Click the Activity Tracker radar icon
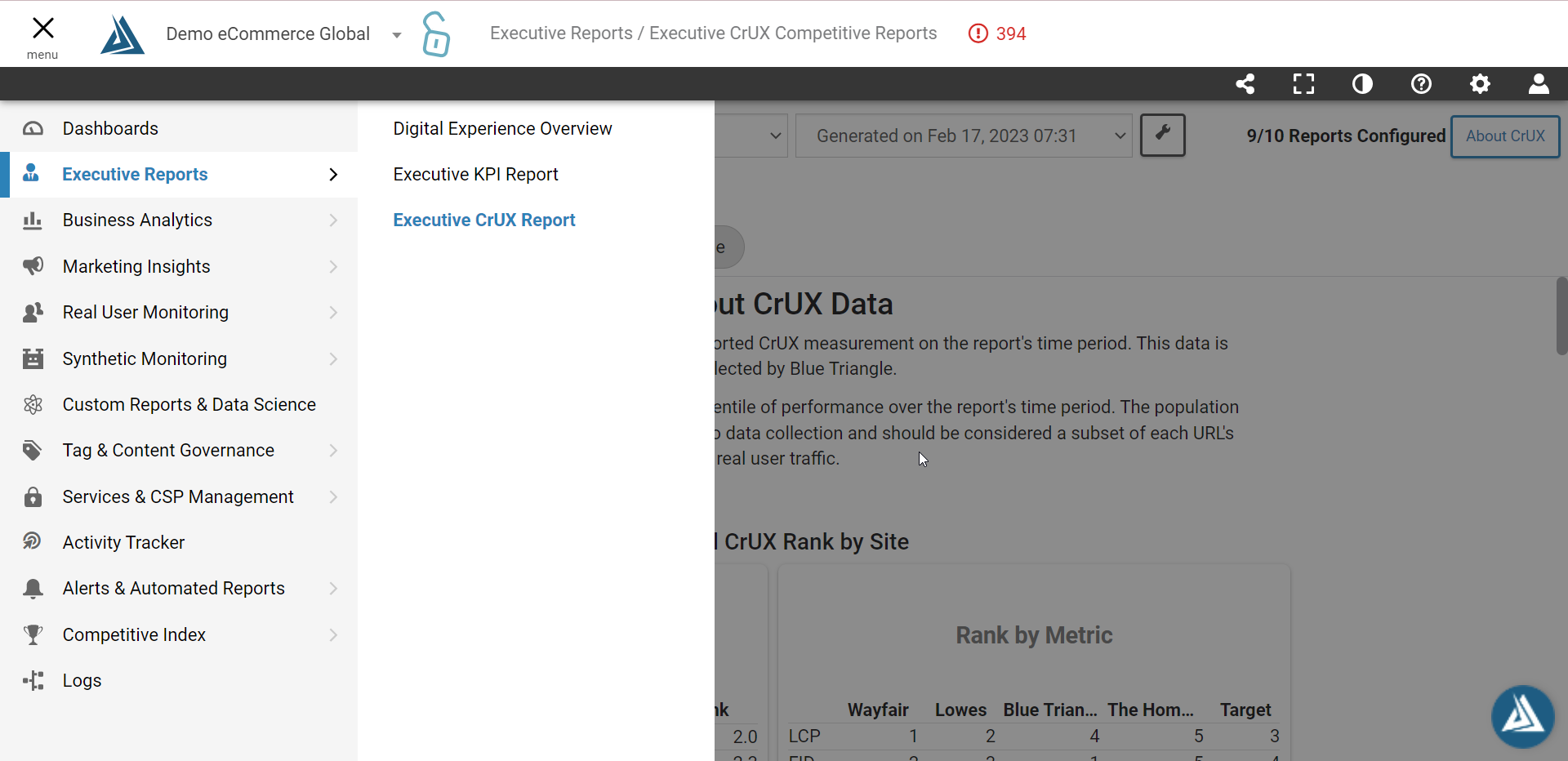The height and width of the screenshot is (761, 1568). pyautogui.click(x=33, y=541)
